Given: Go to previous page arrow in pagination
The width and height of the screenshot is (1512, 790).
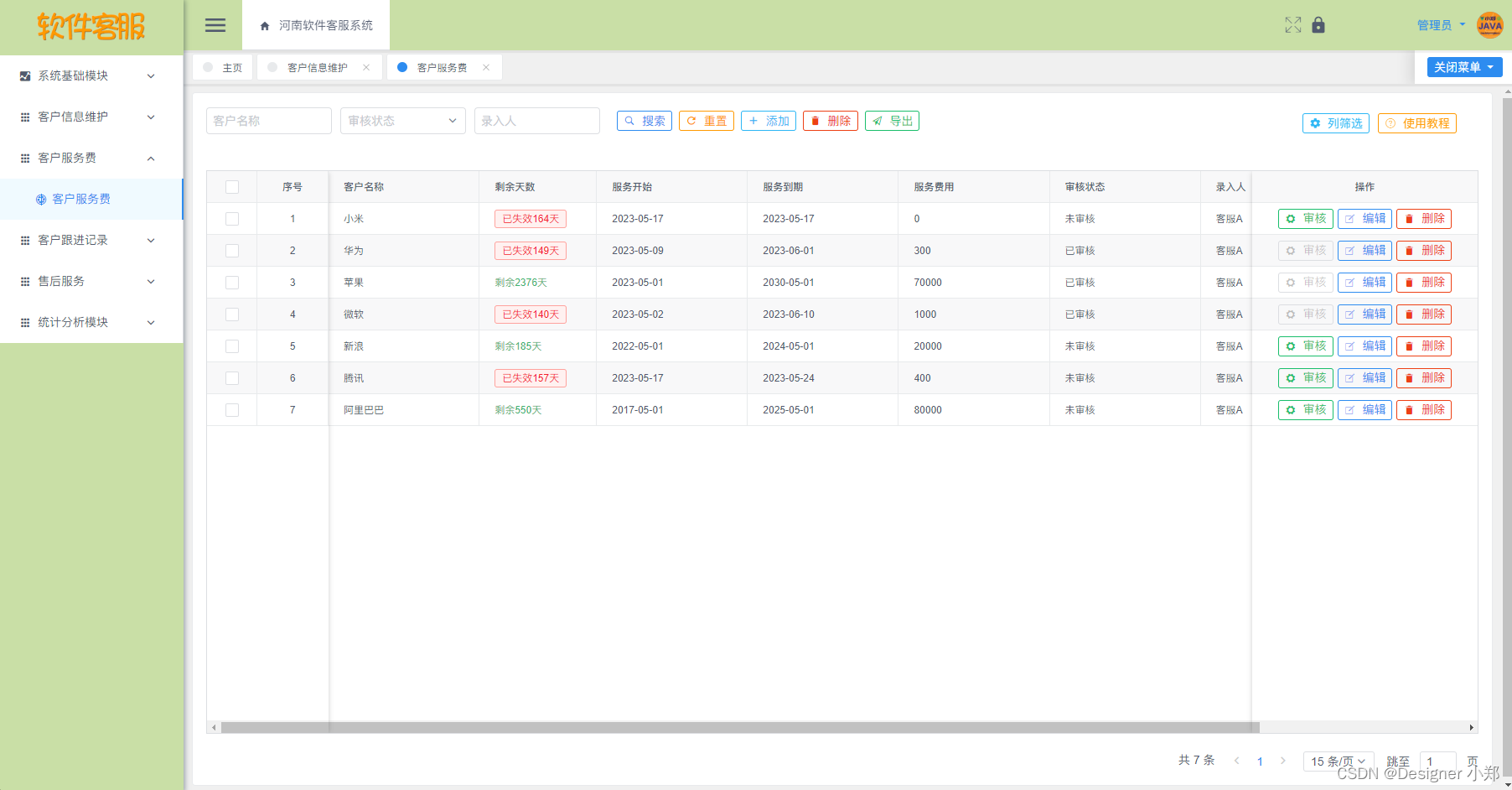Looking at the screenshot, I should (1236, 761).
